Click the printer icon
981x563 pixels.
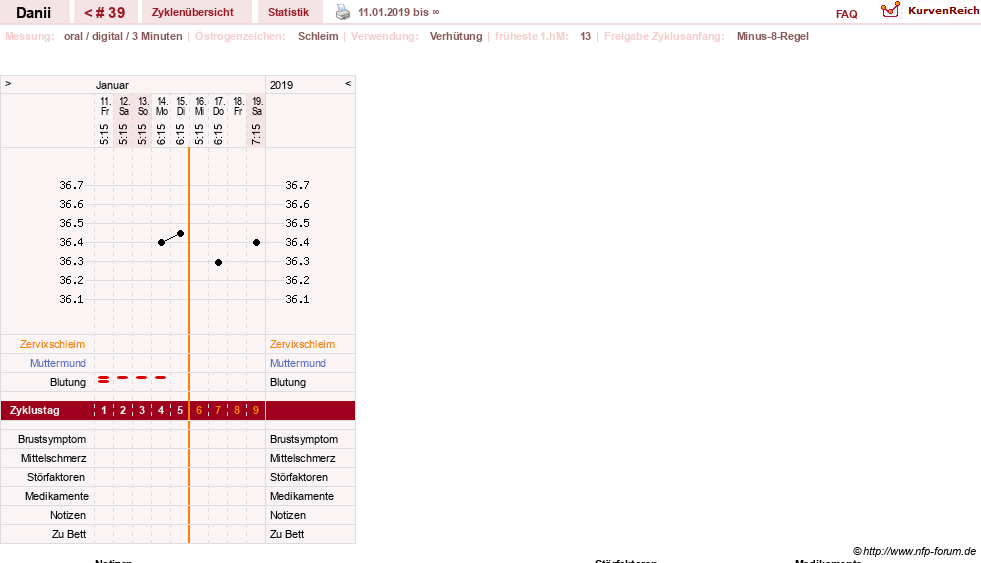(x=343, y=12)
